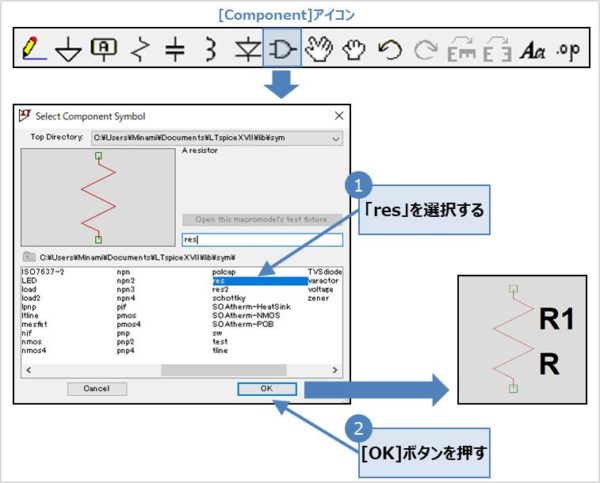This screenshot has height=483, width=600.
Task: Select 'SOAtherm-NMOS' in the list
Action: coord(246,316)
